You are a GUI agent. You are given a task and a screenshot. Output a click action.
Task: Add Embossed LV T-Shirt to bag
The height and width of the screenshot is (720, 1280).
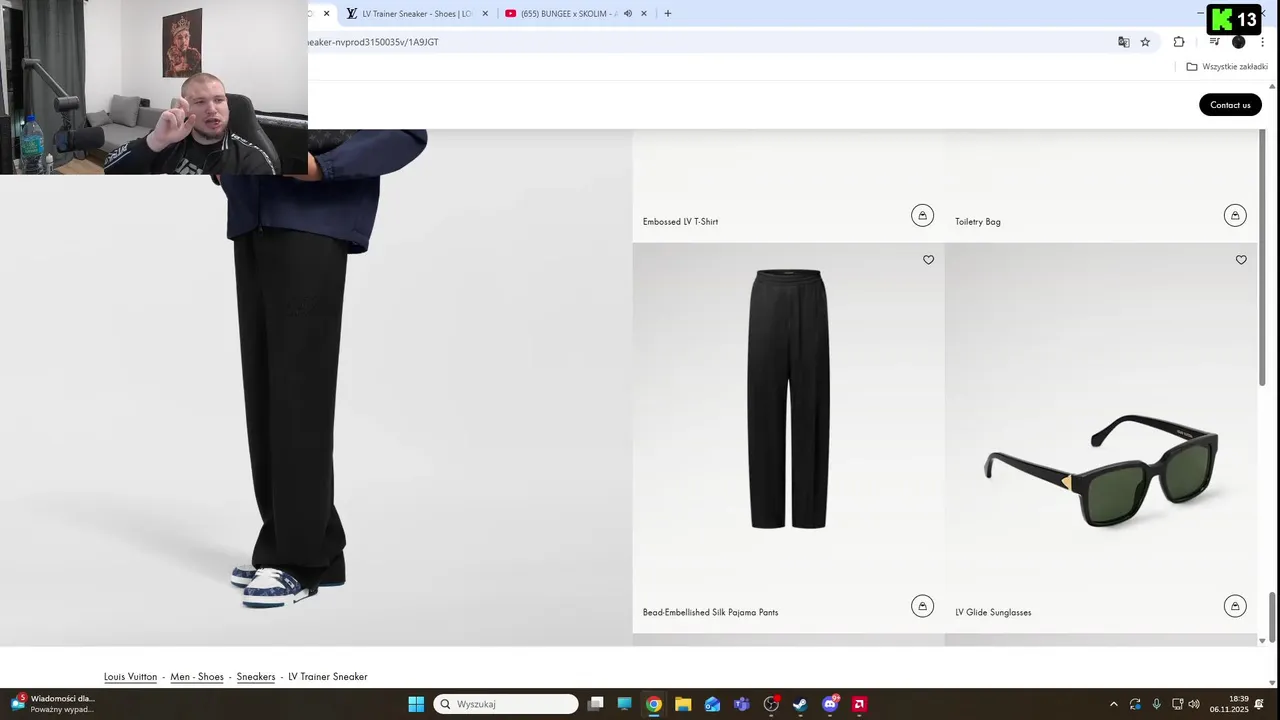(922, 215)
